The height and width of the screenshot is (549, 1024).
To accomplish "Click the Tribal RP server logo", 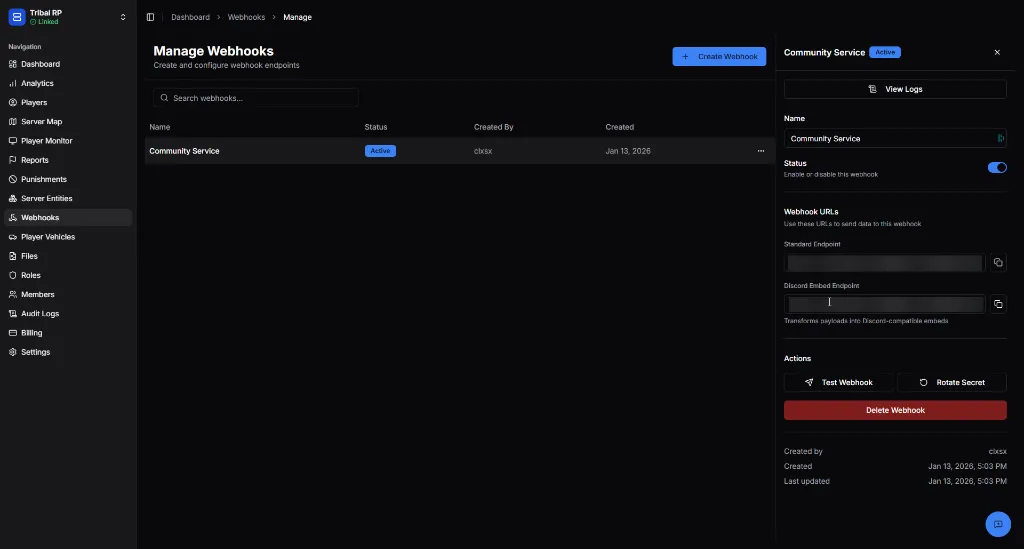I will tap(16, 17).
